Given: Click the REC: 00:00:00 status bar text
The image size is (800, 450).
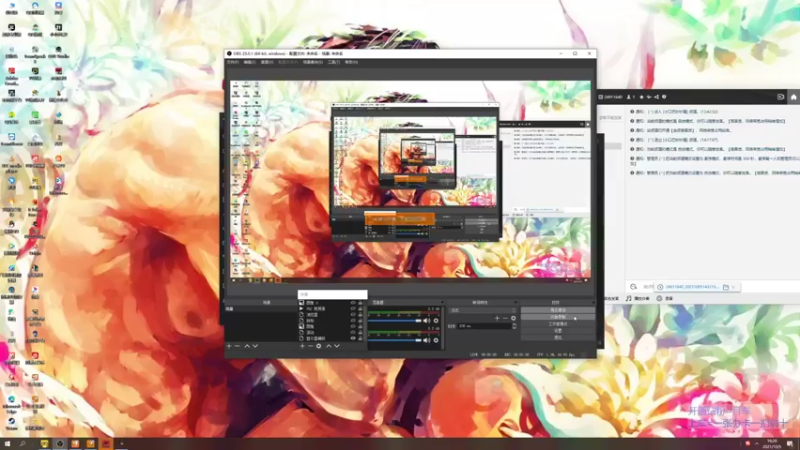Looking at the screenshot, I should pyautogui.click(x=517, y=355).
